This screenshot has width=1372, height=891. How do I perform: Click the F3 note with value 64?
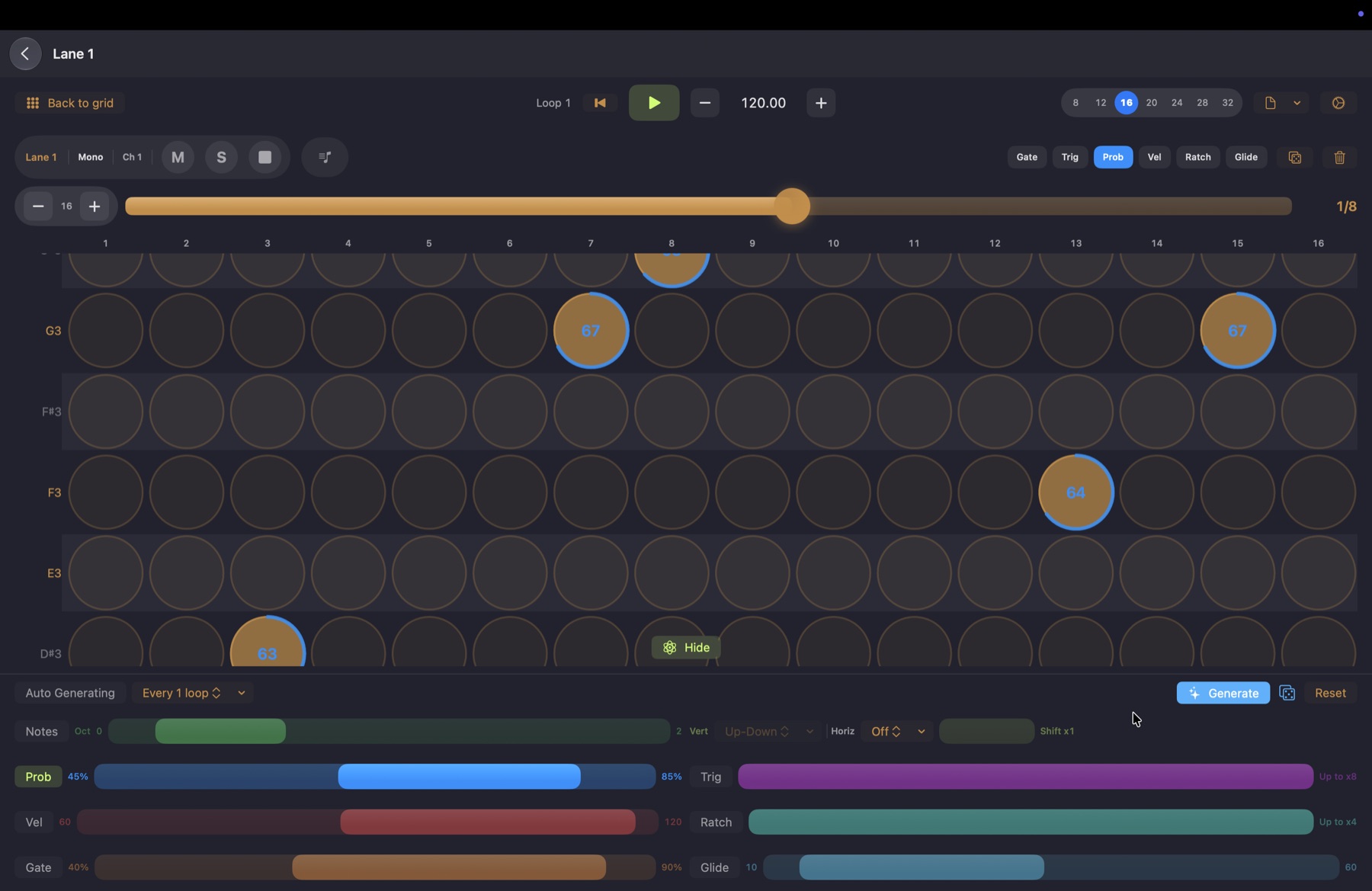(1075, 492)
